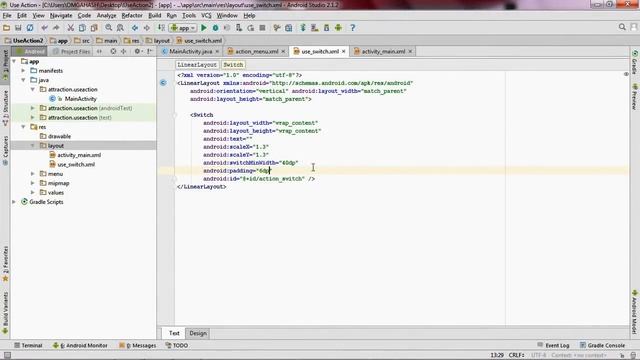Screen dimensions: 640x360
Task: Open the Gradle Console
Action: coord(602,345)
